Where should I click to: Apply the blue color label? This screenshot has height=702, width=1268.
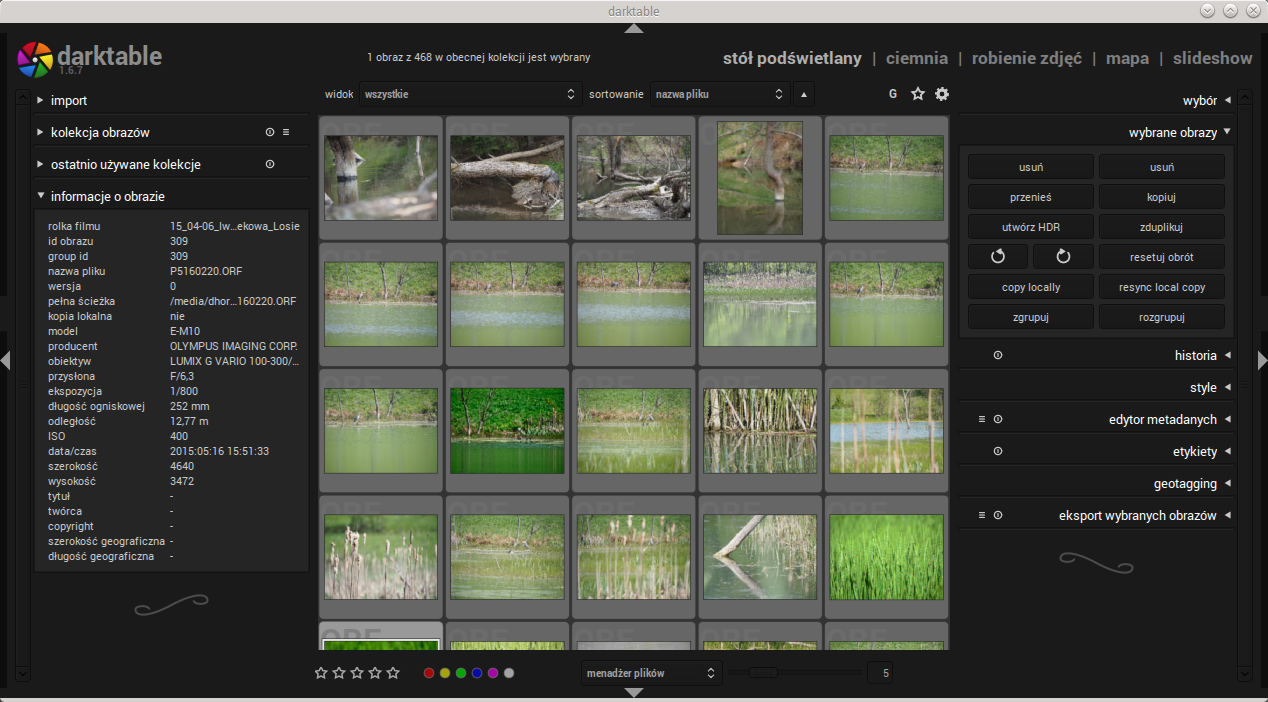[x=477, y=673]
